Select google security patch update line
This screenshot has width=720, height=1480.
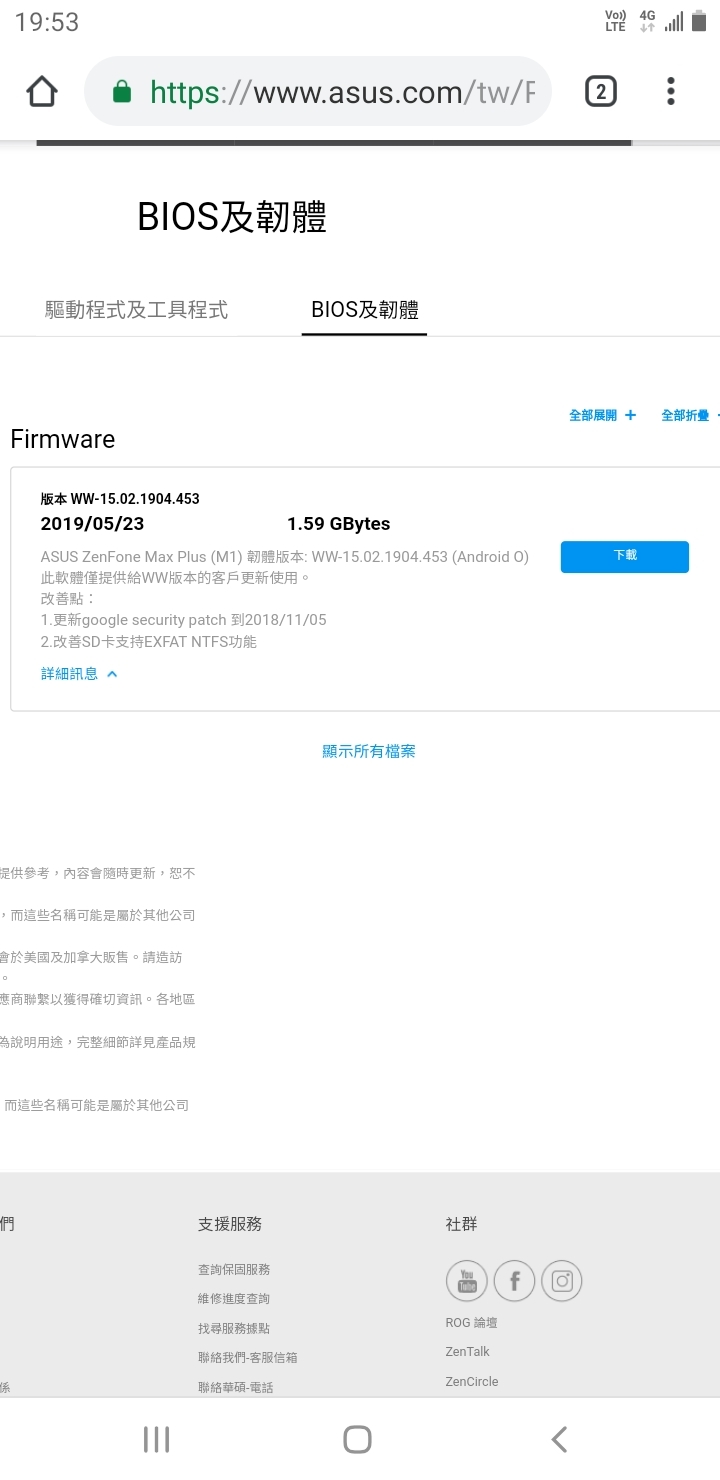[183, 620]
